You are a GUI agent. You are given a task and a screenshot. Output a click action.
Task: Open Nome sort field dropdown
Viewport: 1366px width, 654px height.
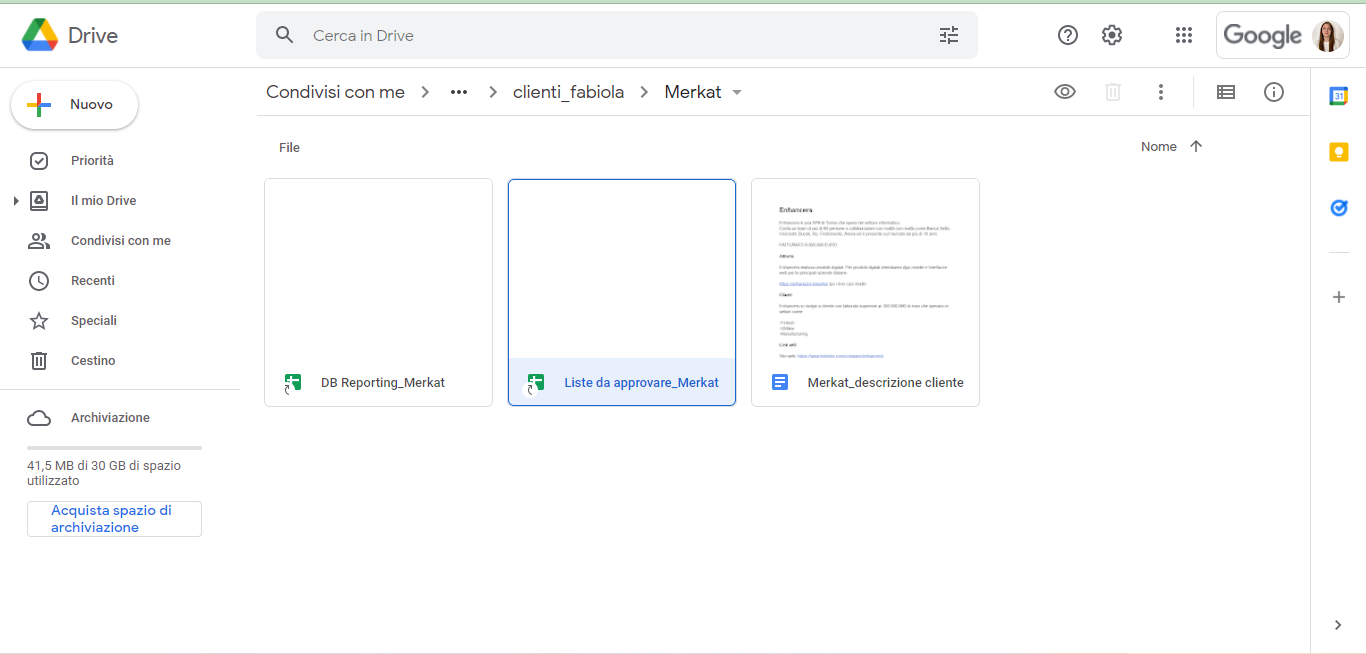[1159, 146]
